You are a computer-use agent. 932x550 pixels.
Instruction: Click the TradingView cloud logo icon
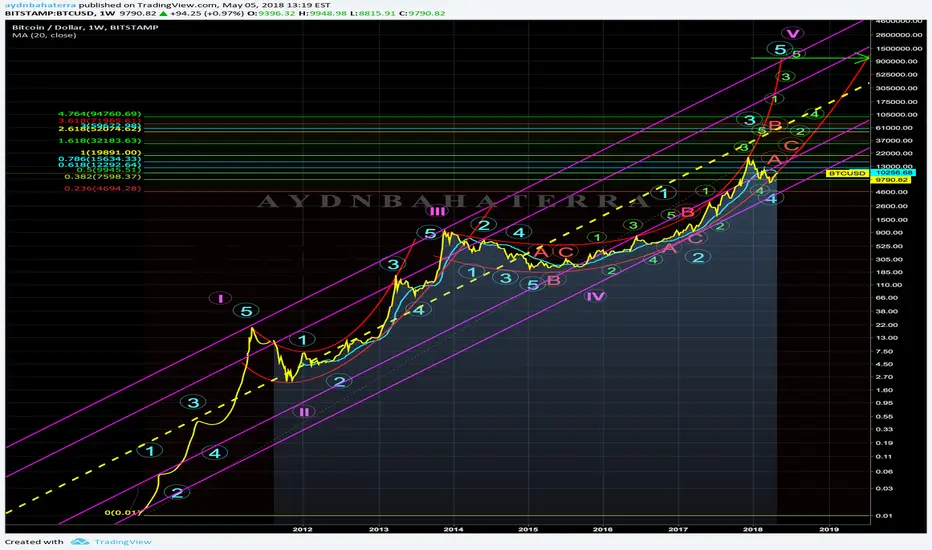(80, 542)
